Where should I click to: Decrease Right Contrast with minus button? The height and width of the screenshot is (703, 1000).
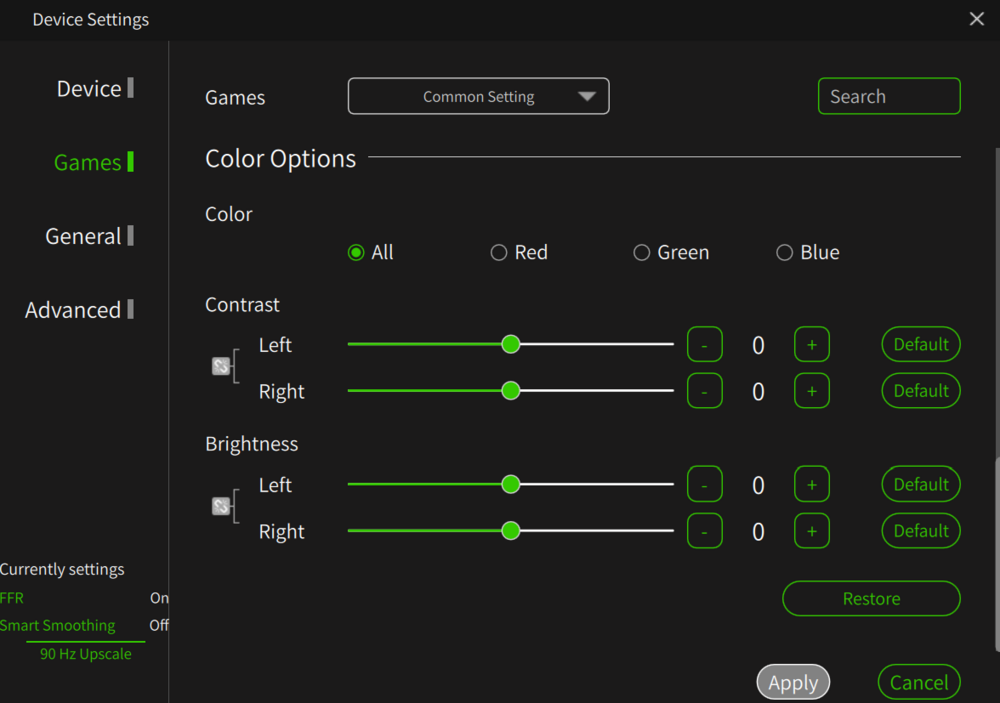704,391
